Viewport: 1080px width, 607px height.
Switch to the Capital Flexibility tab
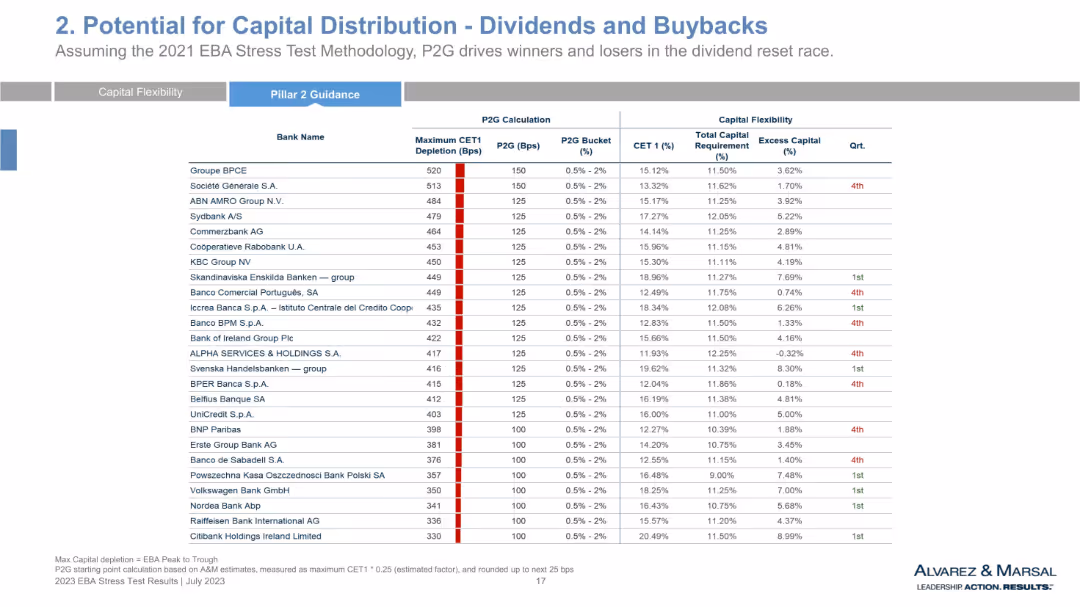(141, 92)
